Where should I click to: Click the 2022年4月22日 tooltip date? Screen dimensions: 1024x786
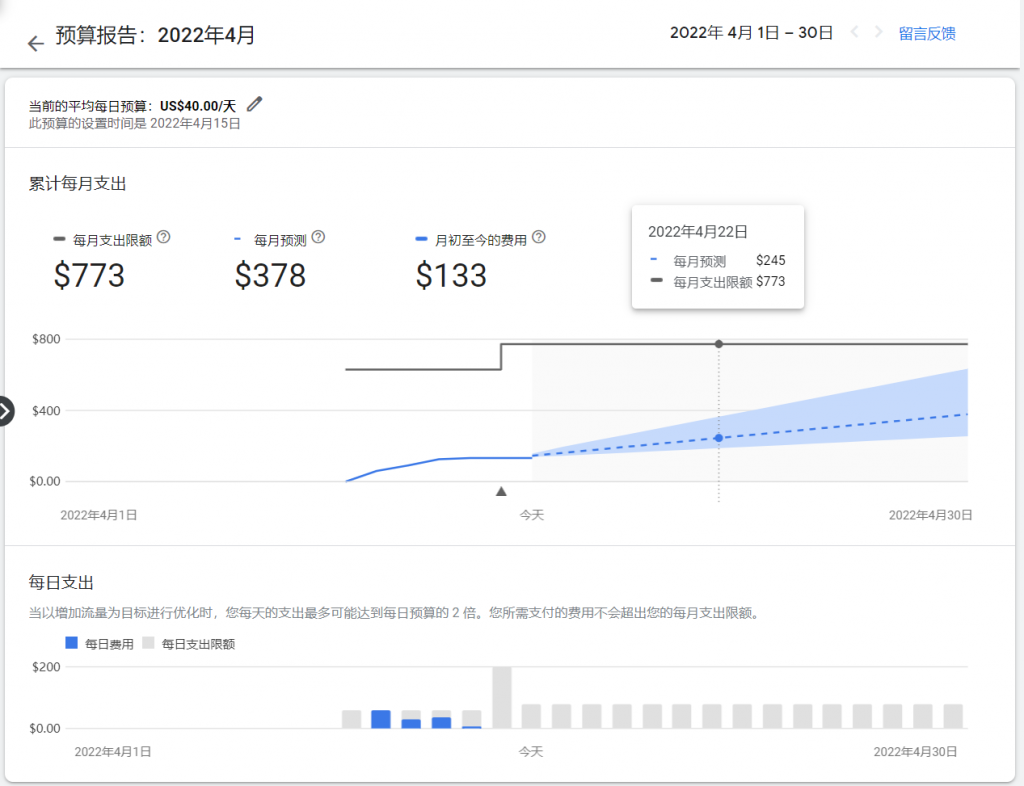[697, 232]
